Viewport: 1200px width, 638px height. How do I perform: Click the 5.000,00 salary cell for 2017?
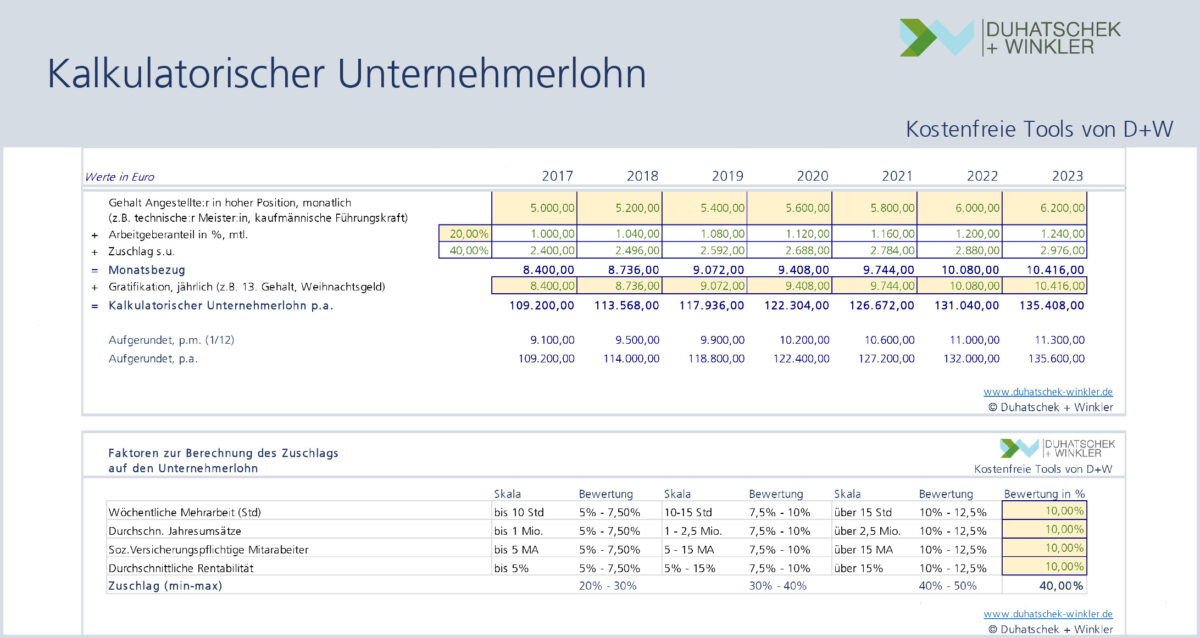(x=534, y=207)
